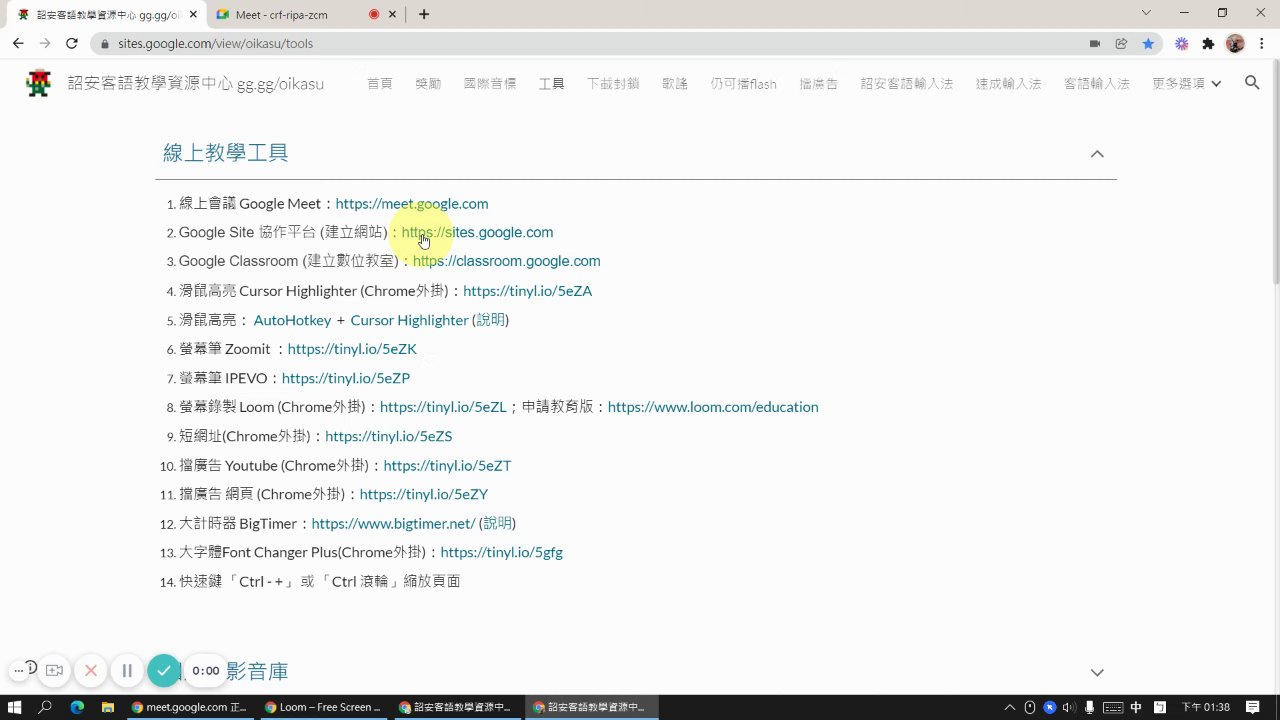
Task: Click the blue cursor highlighter tray icon
Action: 1049,707
